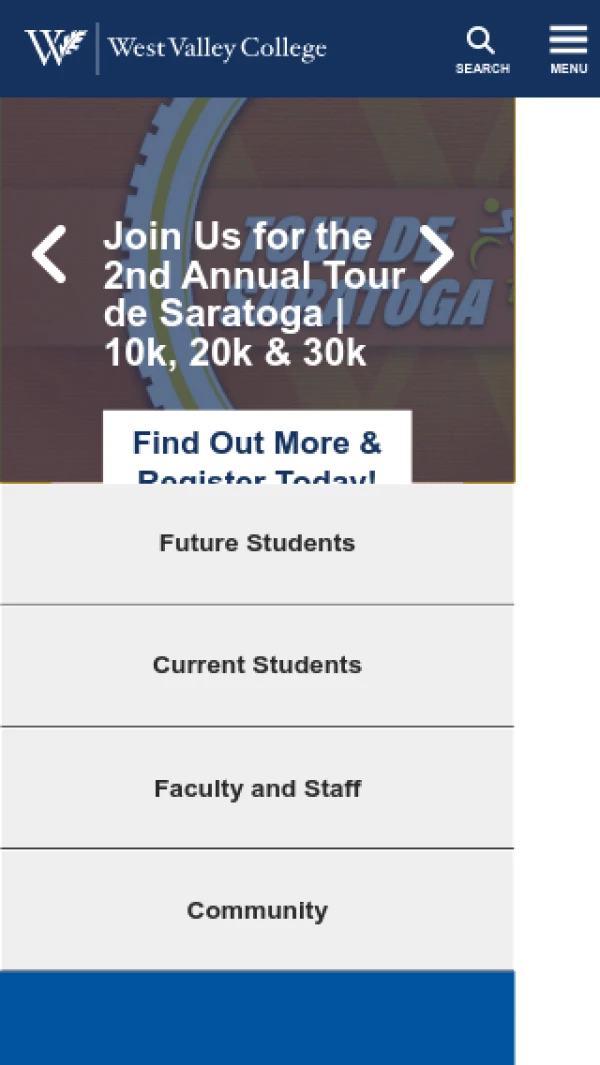Go to the previous carousel slide

[x=49, y=254]
